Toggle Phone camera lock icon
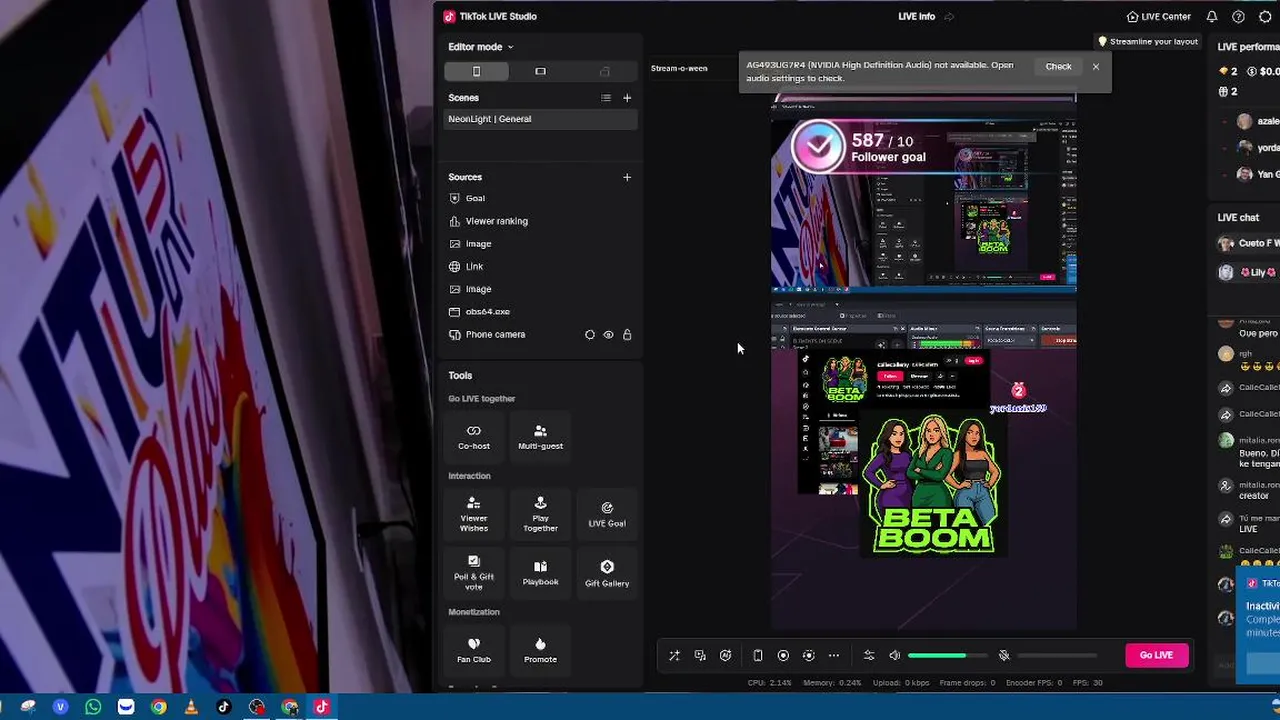 (x=627, y=335)
